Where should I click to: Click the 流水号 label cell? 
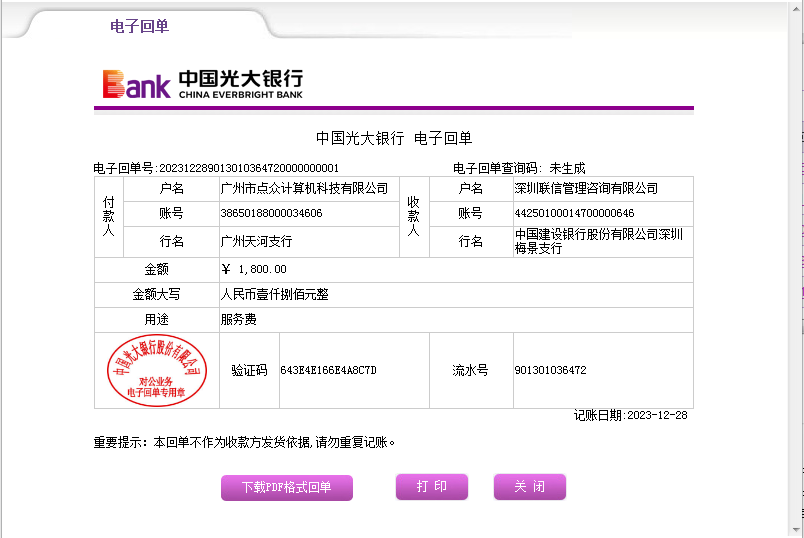pos(471,370)
